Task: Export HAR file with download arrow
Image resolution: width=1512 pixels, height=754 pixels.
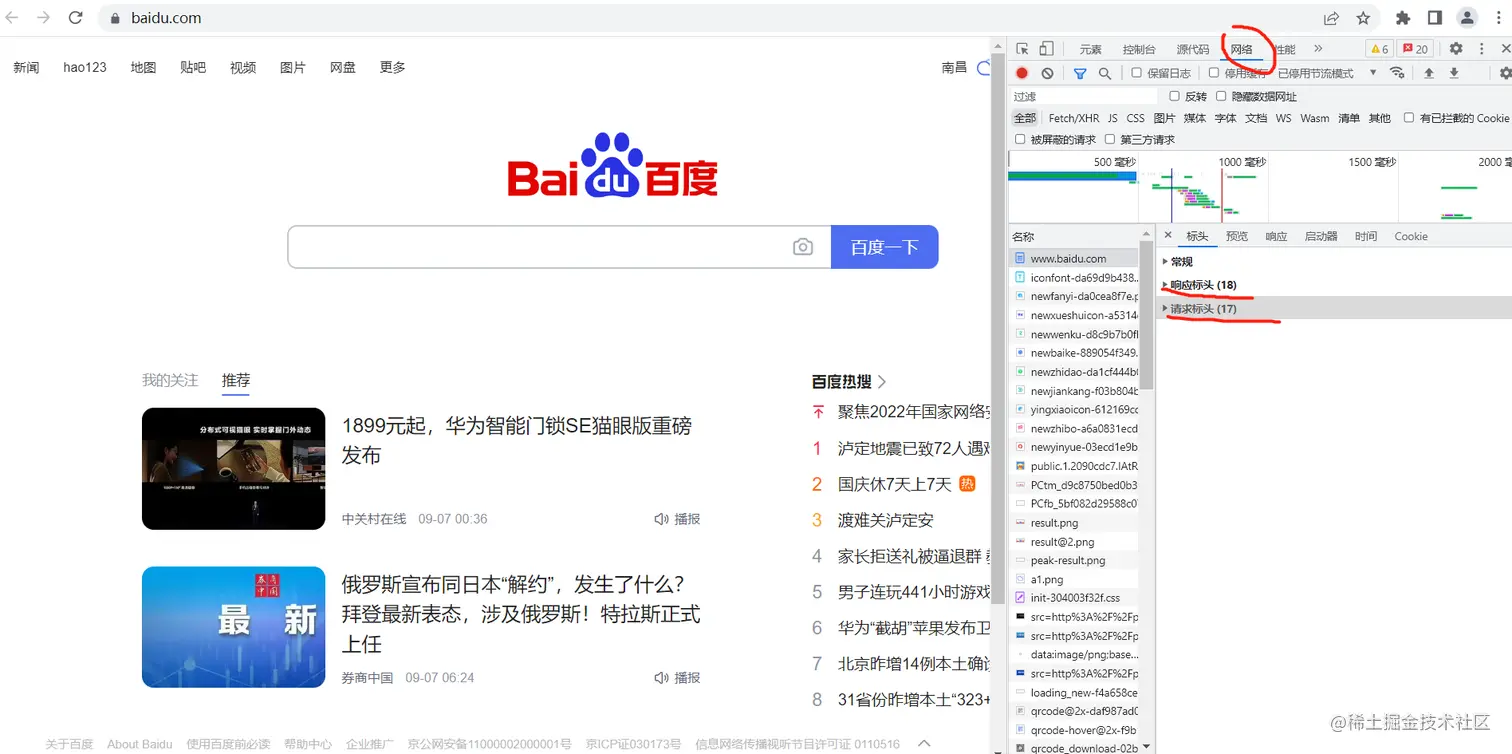Action: tap(1454, 73)
